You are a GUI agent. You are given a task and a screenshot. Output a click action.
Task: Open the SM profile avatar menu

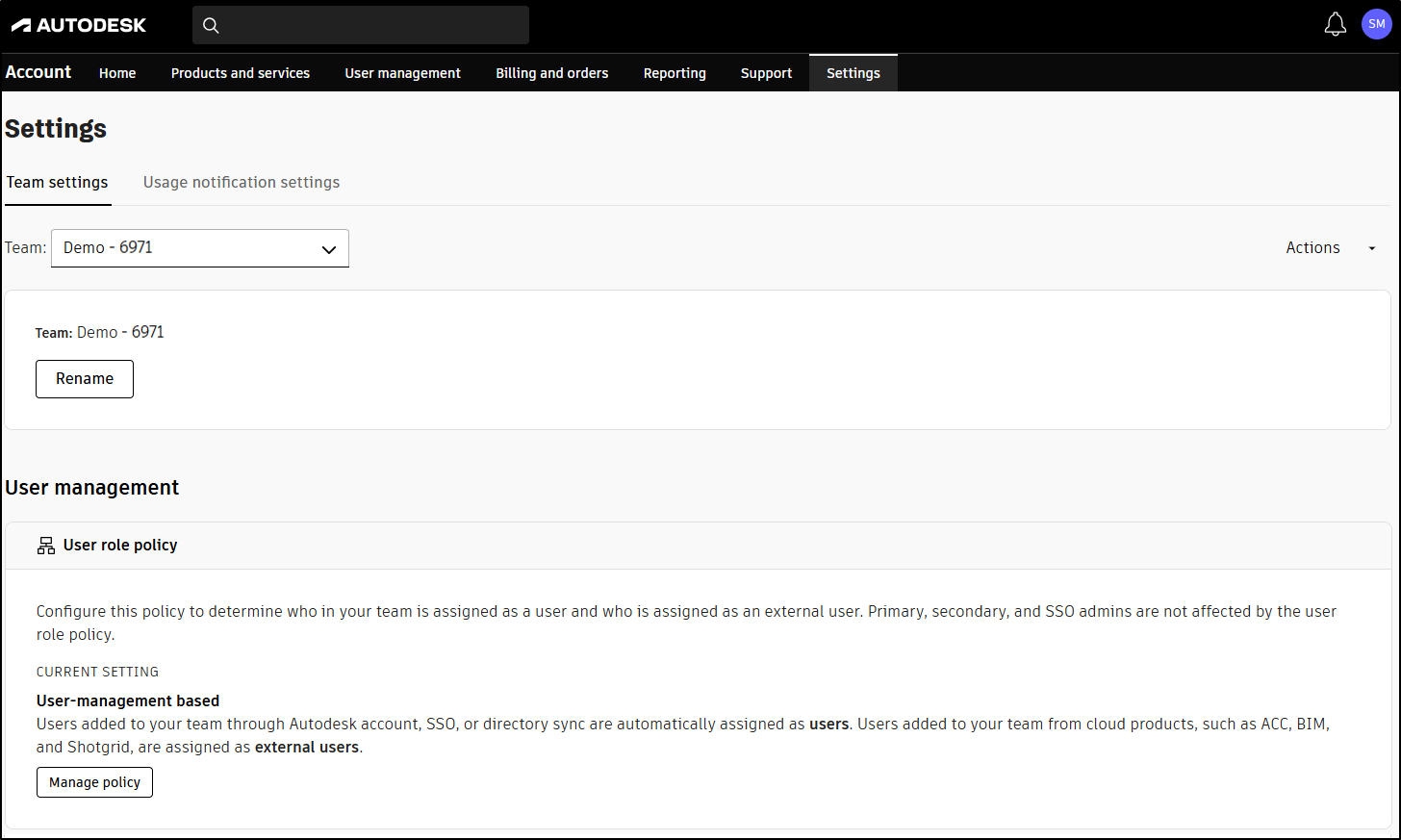point(1376,24)
